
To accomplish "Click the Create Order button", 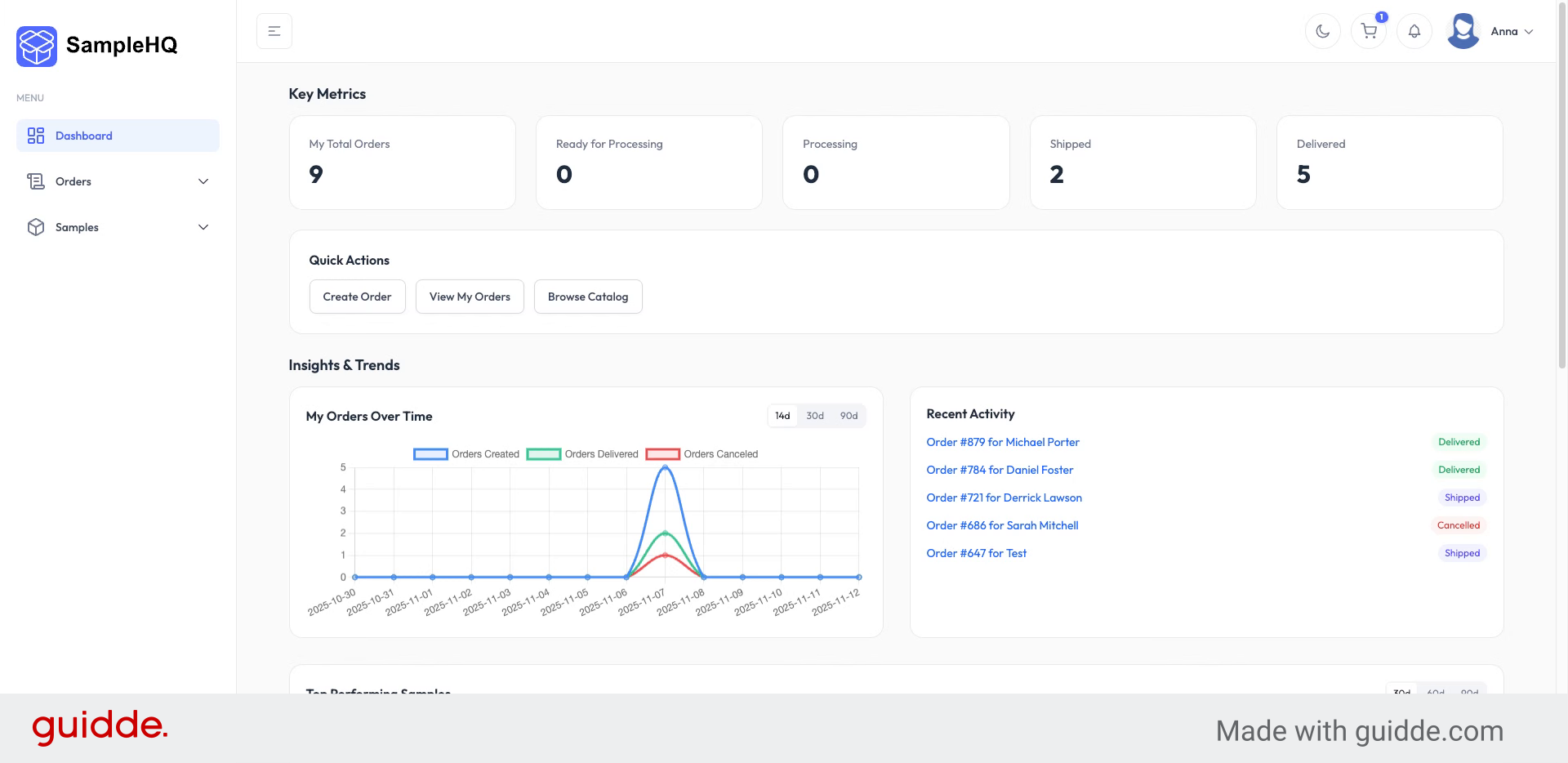I will point(357,297).
